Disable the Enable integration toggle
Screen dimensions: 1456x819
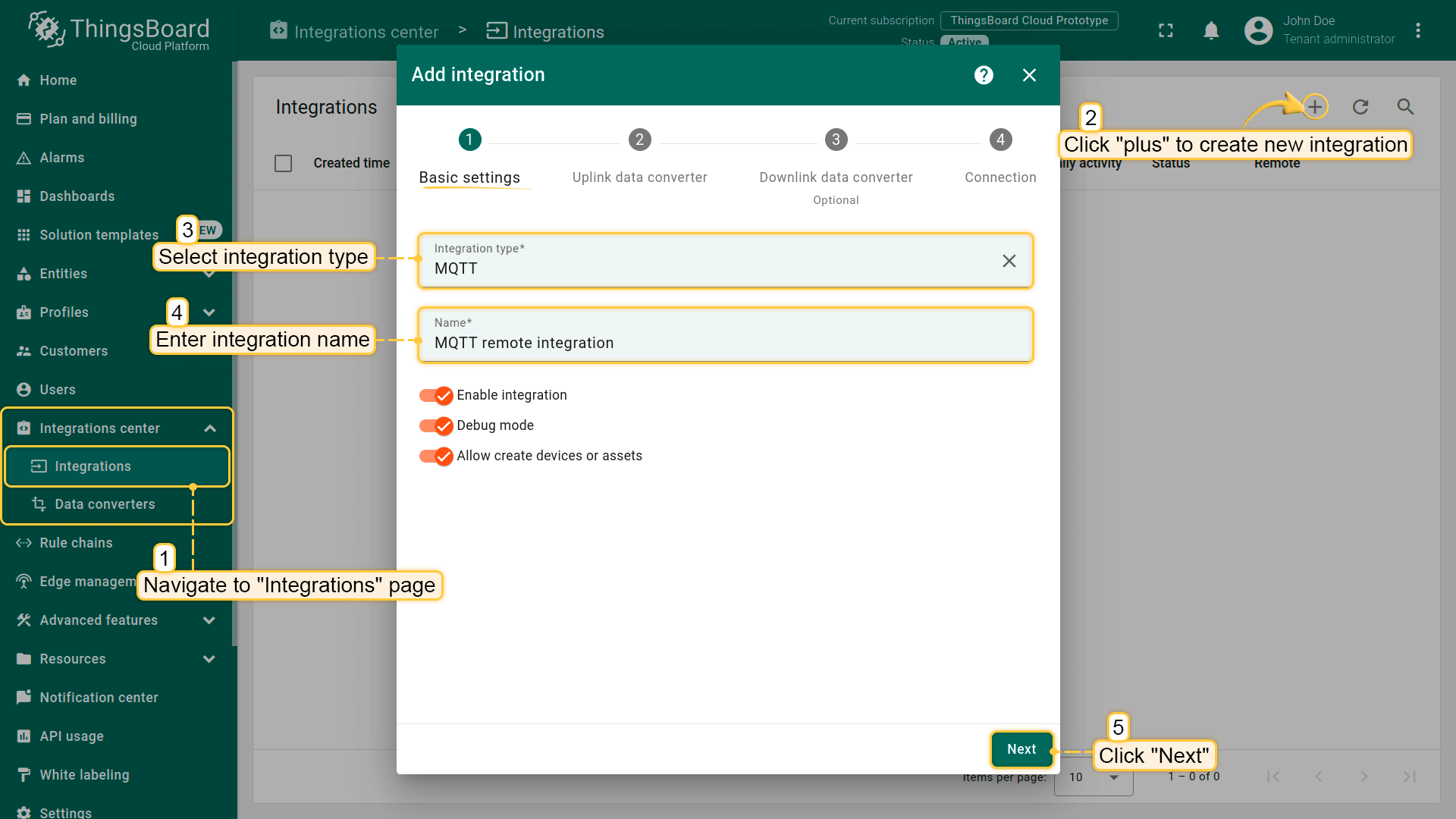(x=436, y=395)
